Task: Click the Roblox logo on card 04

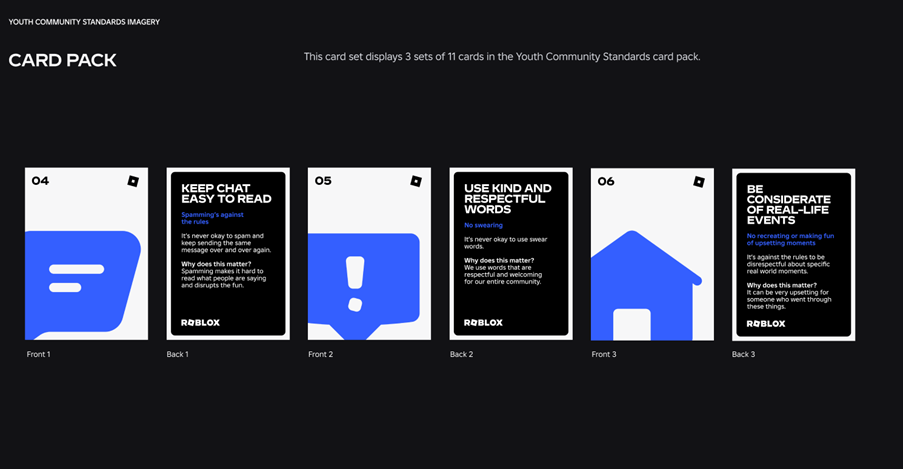Action: (x=133, y=181)
